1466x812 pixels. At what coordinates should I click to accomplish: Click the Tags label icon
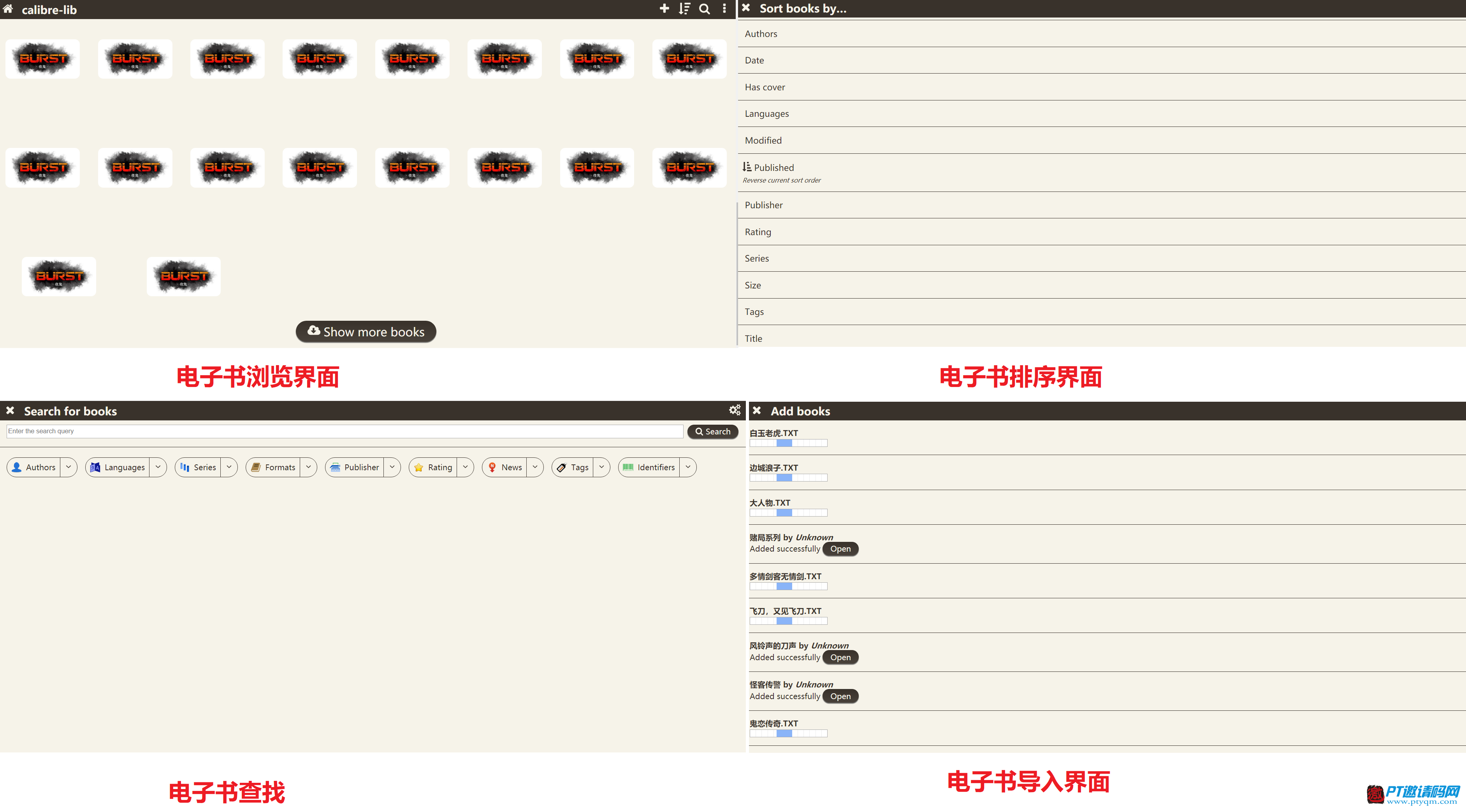tap(562, 467)
